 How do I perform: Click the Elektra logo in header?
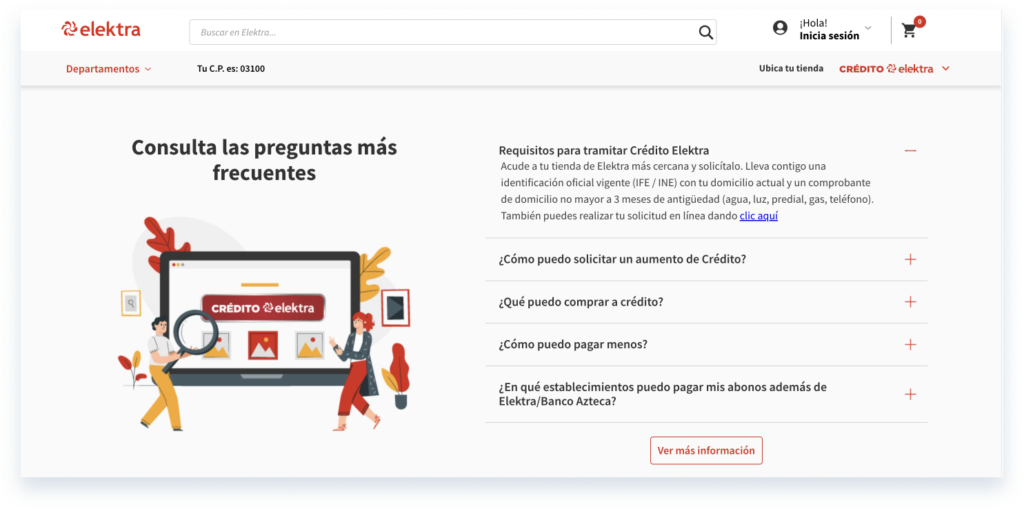coord(101,30)
